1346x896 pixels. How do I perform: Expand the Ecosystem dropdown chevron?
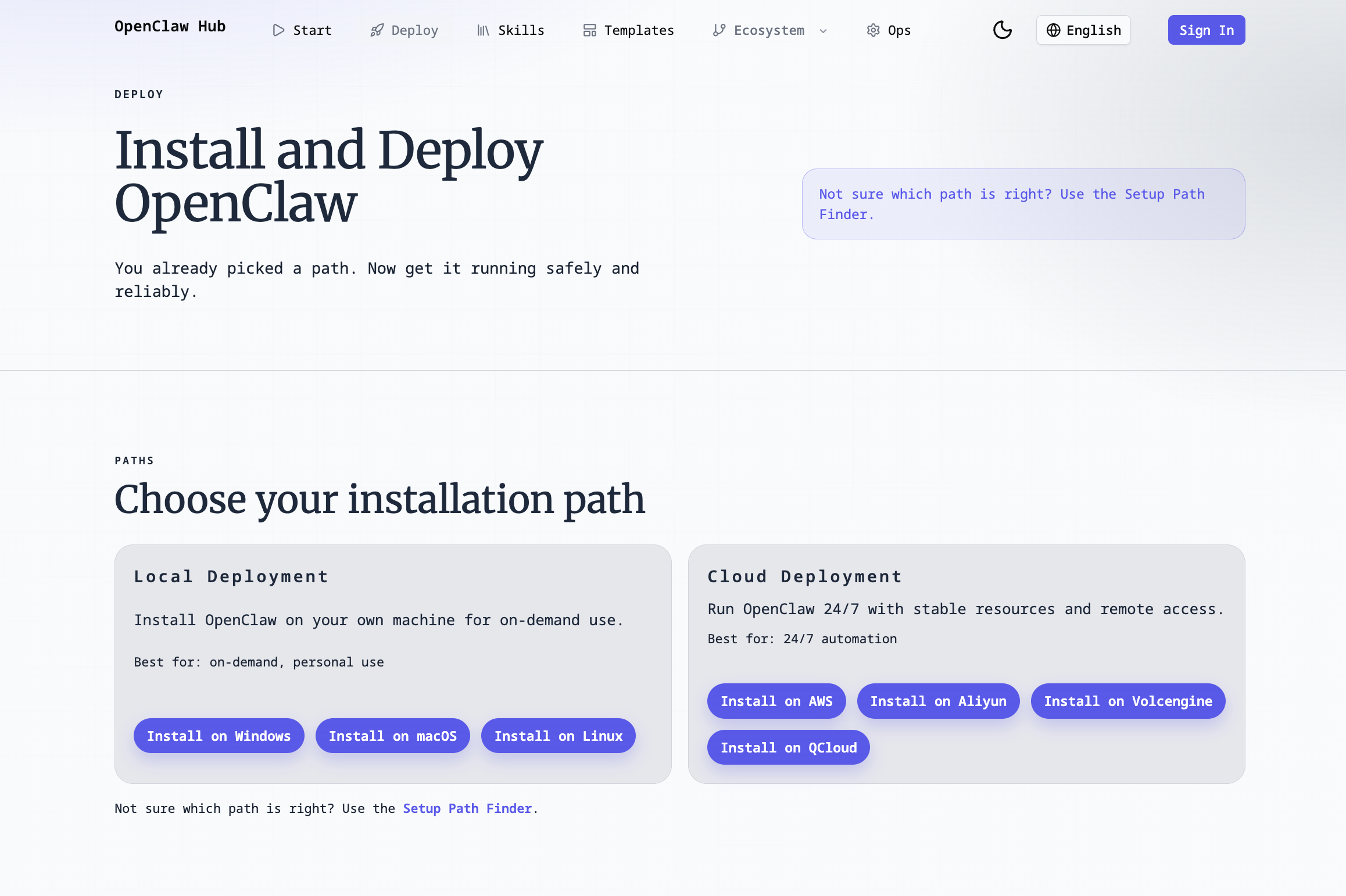point(824,31)
